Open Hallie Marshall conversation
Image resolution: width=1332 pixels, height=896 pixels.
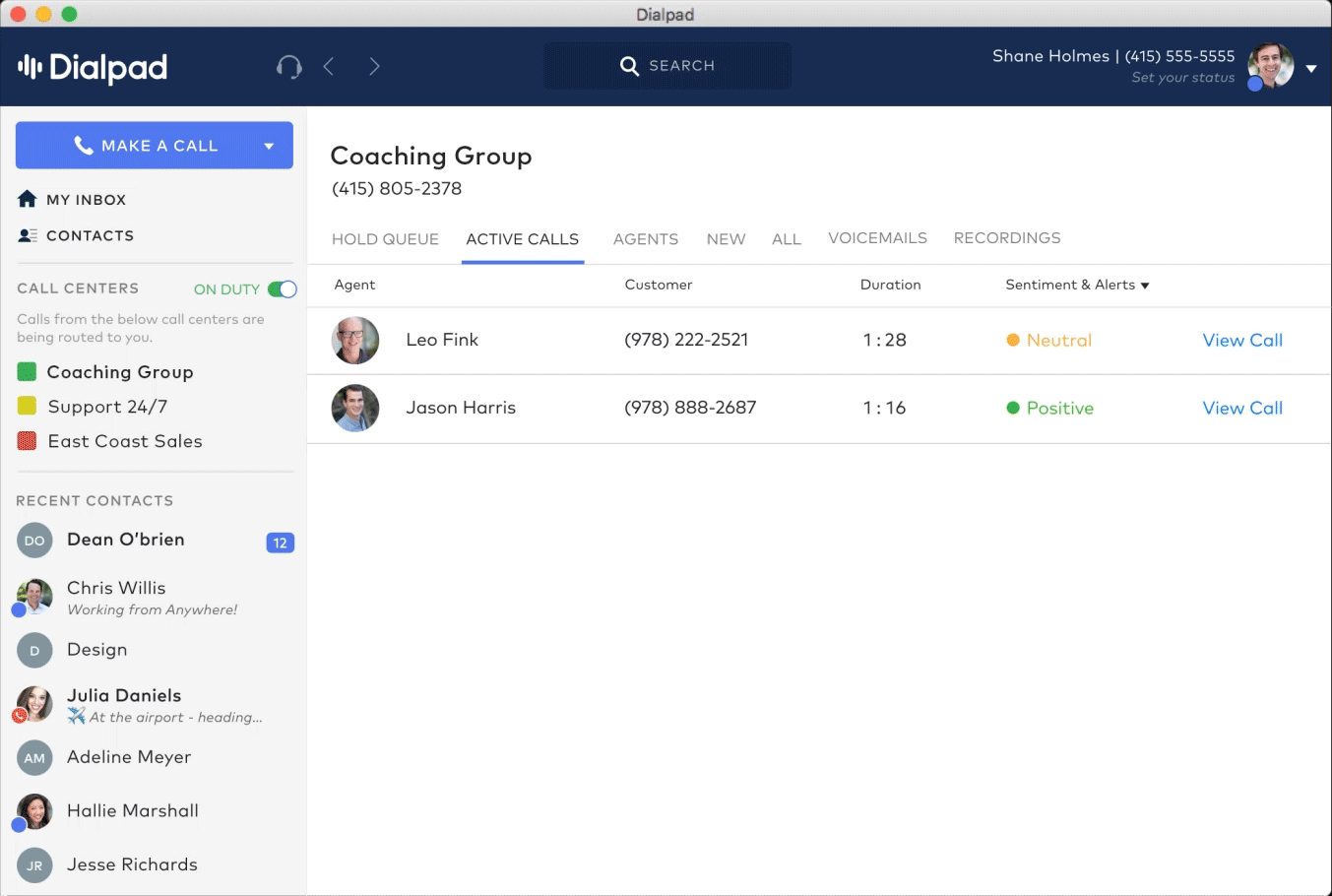[x=133, y=810]
